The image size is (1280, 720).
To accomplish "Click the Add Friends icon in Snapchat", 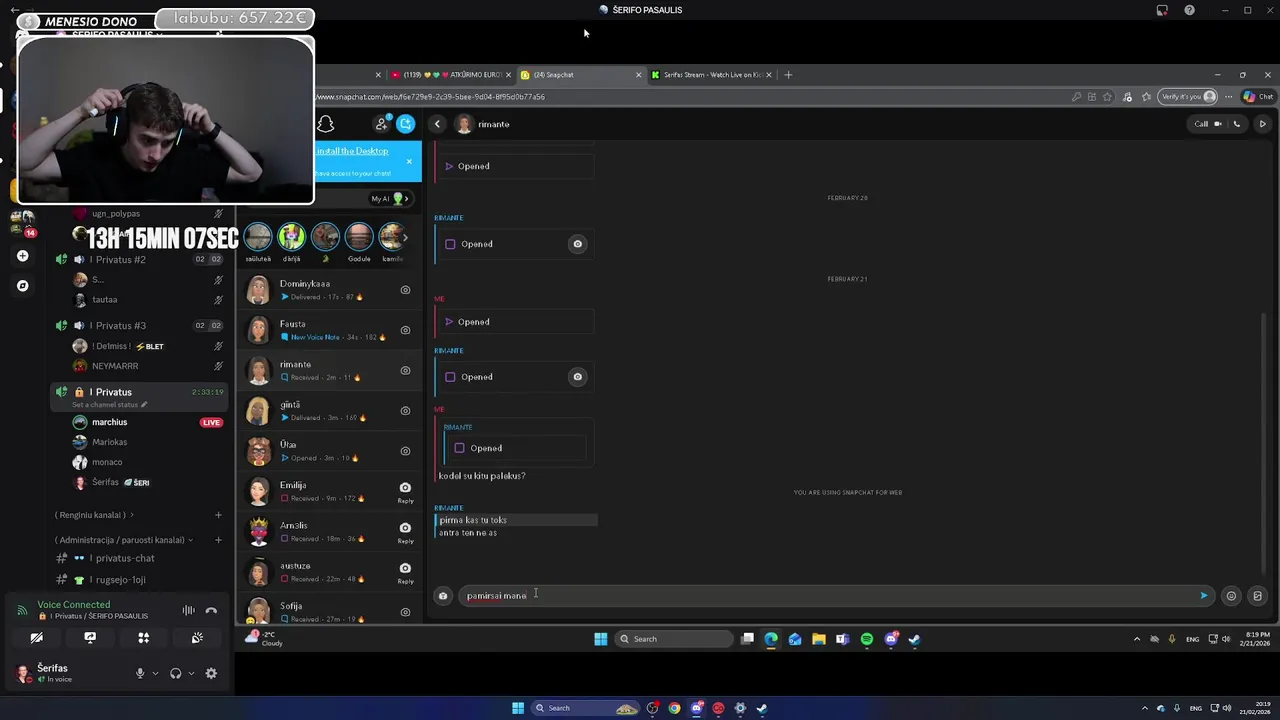I will pos(382,124).
